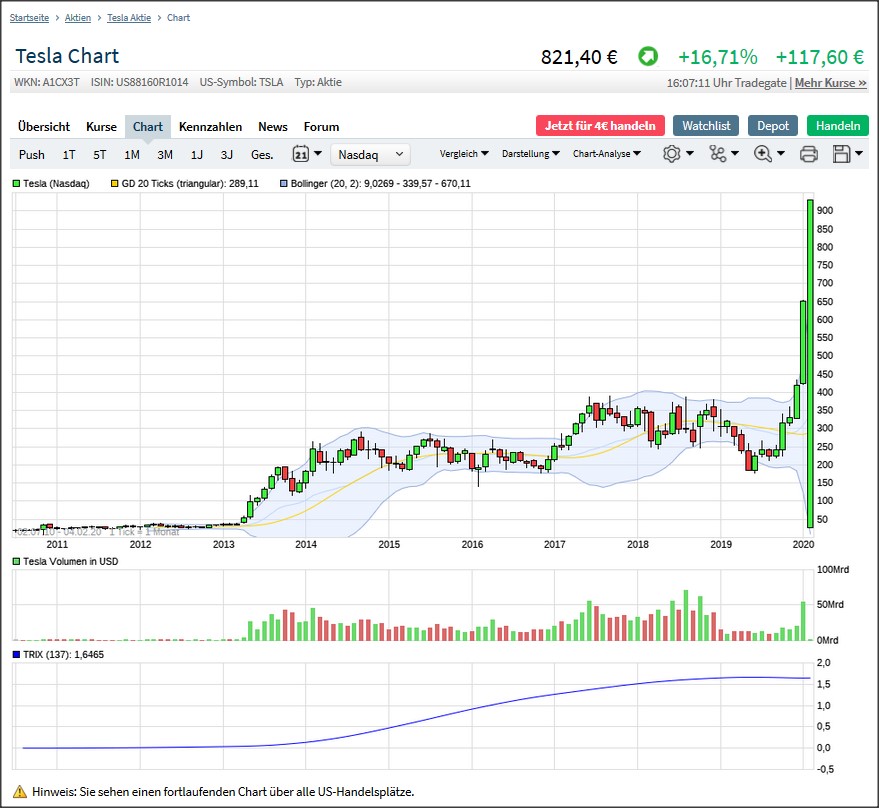Expand the Chart-Analyse dropdown
The width and height of the screenshot is (879, 808).
click(x=606, y=154)
